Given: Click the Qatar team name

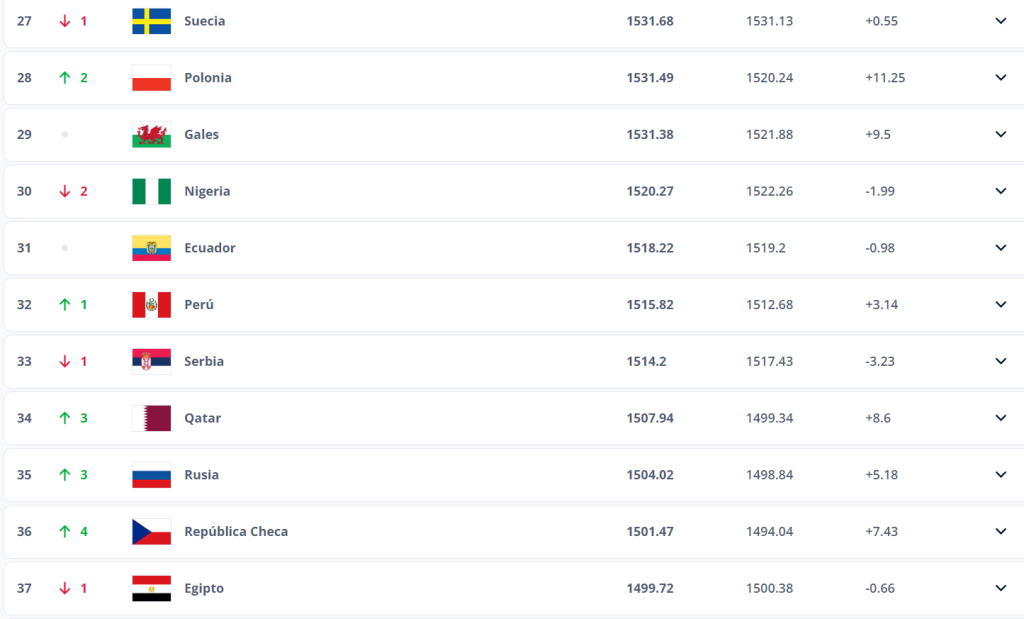Looking at the screenshot, I should coord(202,418).
